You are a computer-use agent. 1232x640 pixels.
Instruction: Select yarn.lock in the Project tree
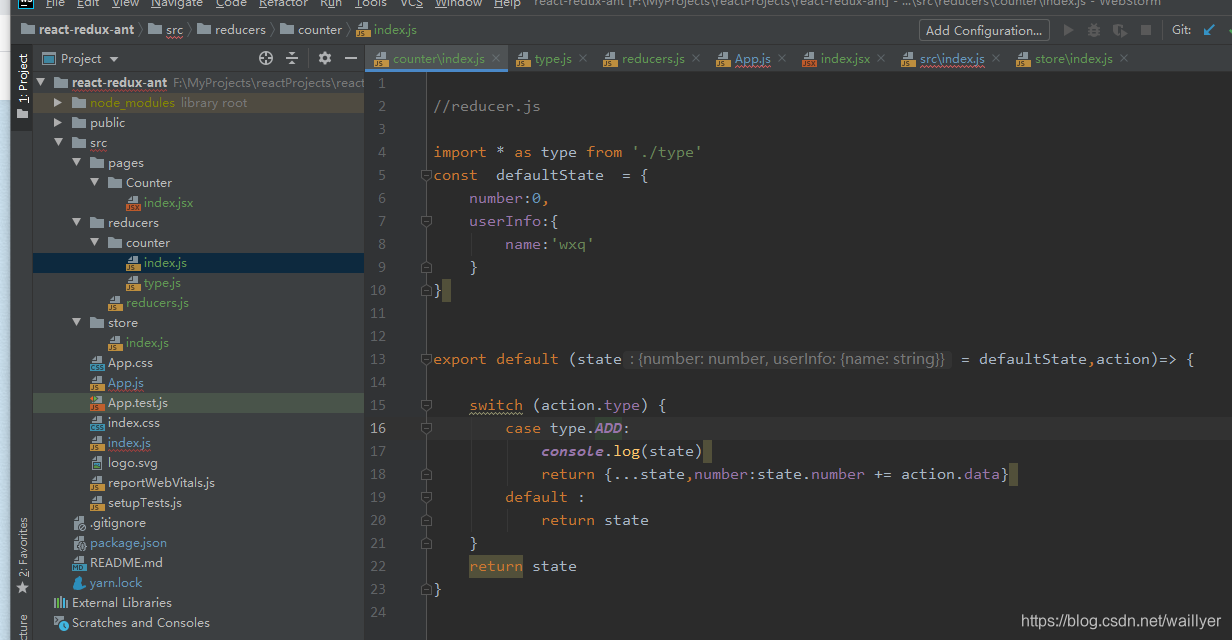coord(107,582)
